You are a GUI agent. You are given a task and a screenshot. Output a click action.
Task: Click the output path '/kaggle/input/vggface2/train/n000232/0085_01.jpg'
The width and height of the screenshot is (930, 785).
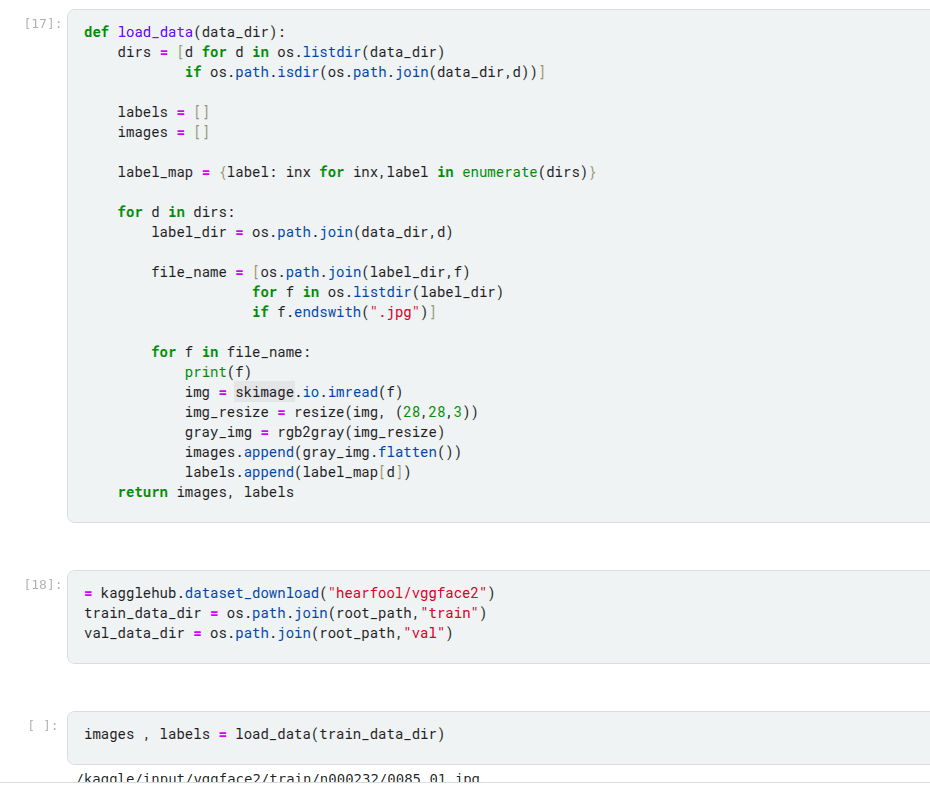click(x=278, y=778)
